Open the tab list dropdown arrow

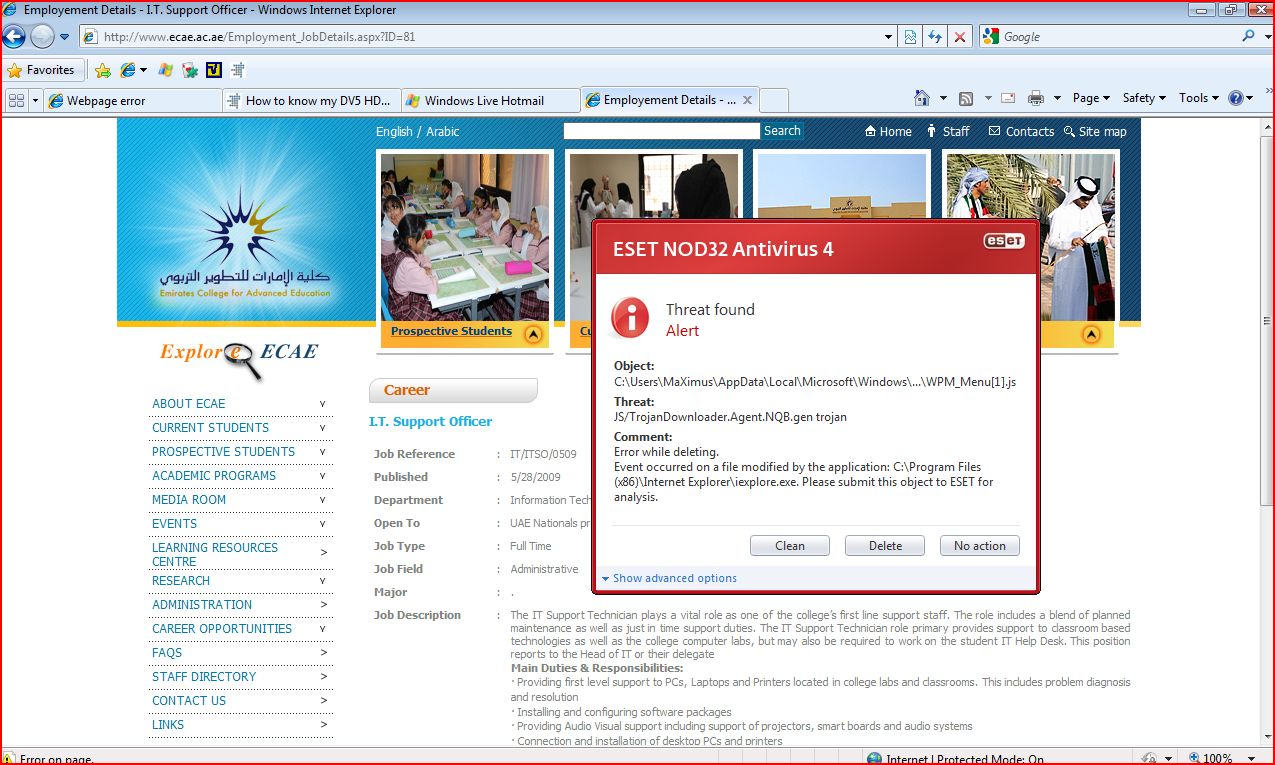(35, 100)
